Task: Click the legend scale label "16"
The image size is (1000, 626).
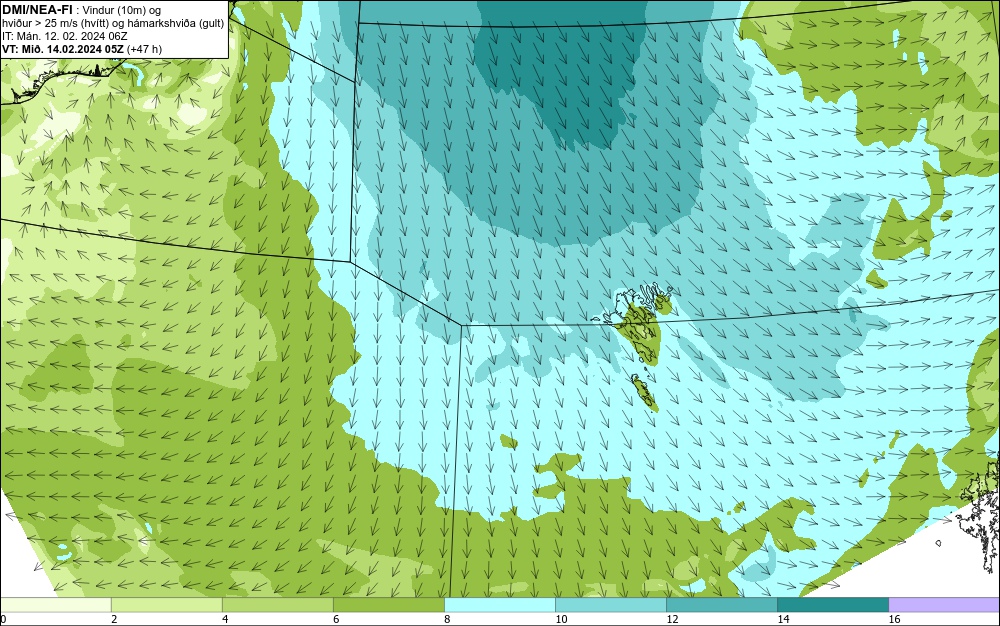Action: (894, 620)
